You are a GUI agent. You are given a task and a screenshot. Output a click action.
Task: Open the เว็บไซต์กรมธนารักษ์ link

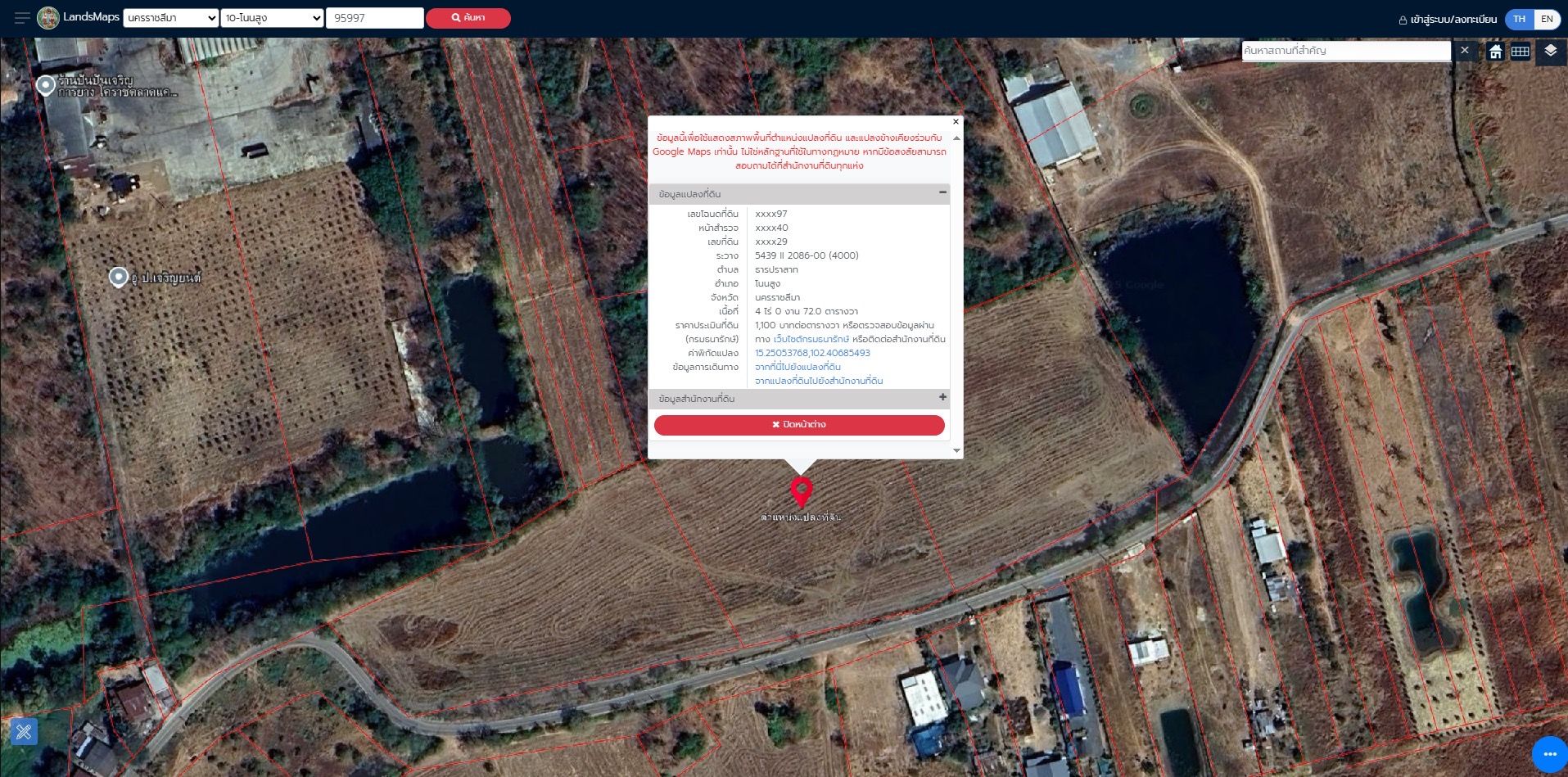pos(811,339)
